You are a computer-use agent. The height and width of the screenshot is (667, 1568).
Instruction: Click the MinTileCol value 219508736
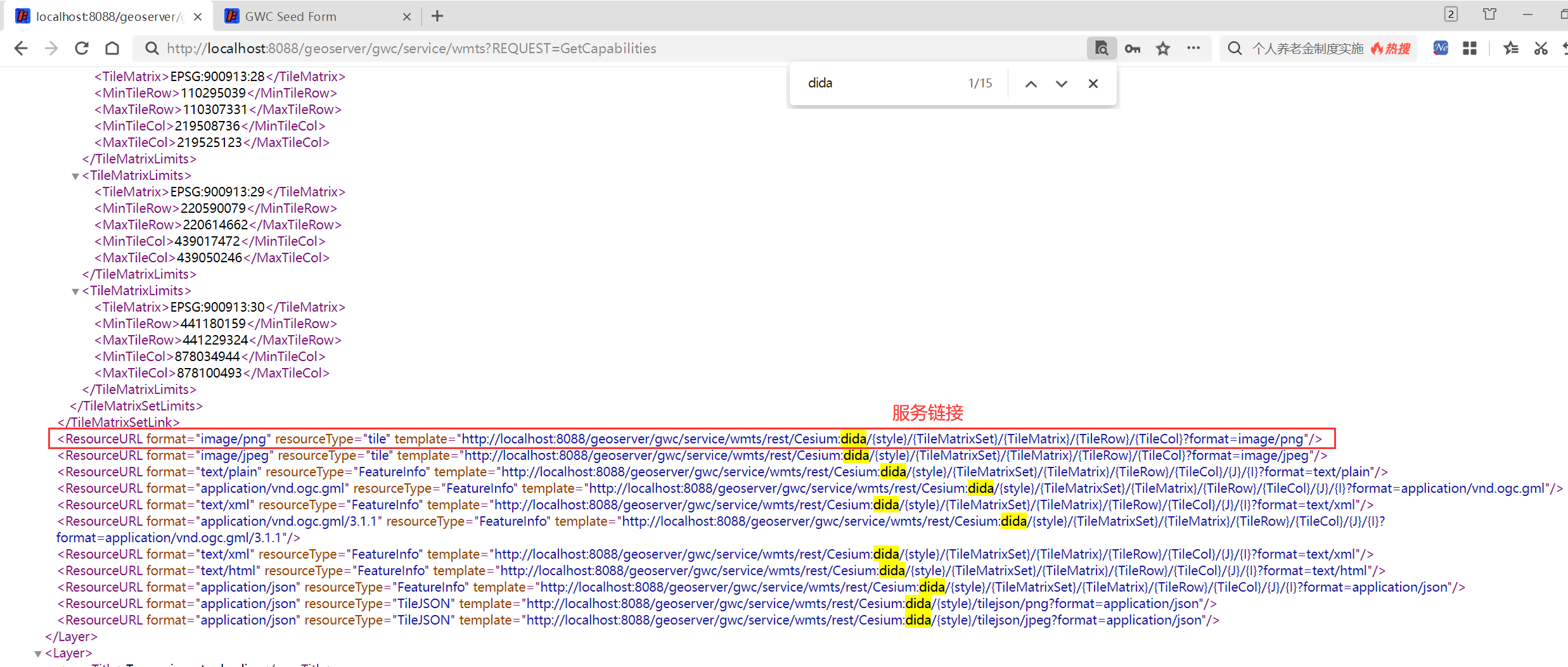click(x=207, y=126)
